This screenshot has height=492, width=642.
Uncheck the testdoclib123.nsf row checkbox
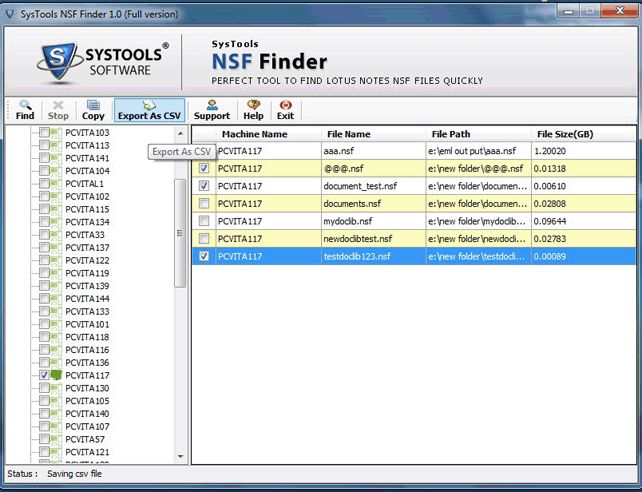click(204, 256)
